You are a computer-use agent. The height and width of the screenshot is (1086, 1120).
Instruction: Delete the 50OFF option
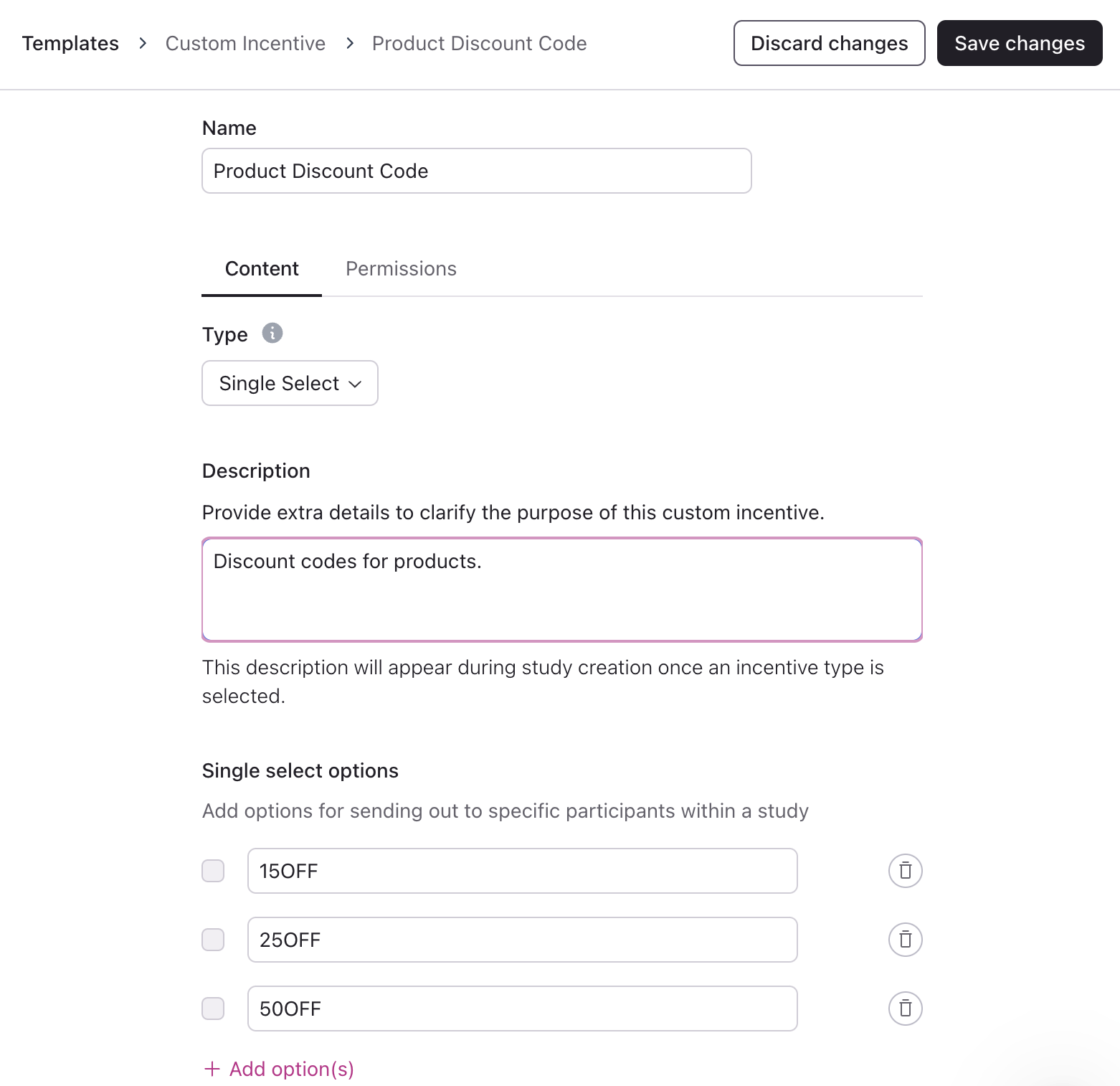click(906, 1009)
